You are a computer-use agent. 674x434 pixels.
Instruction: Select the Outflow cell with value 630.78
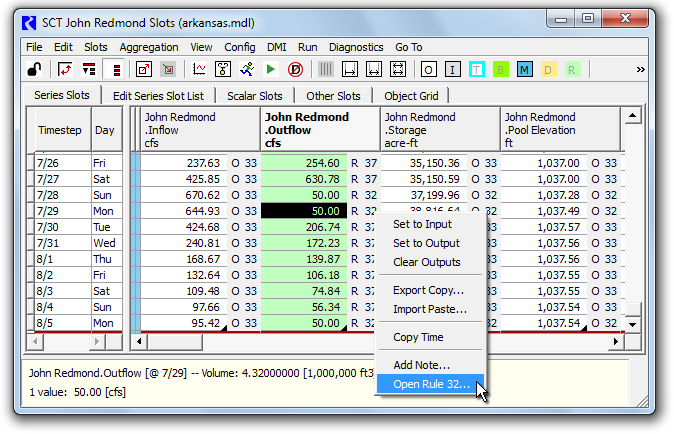pos(304,179)
